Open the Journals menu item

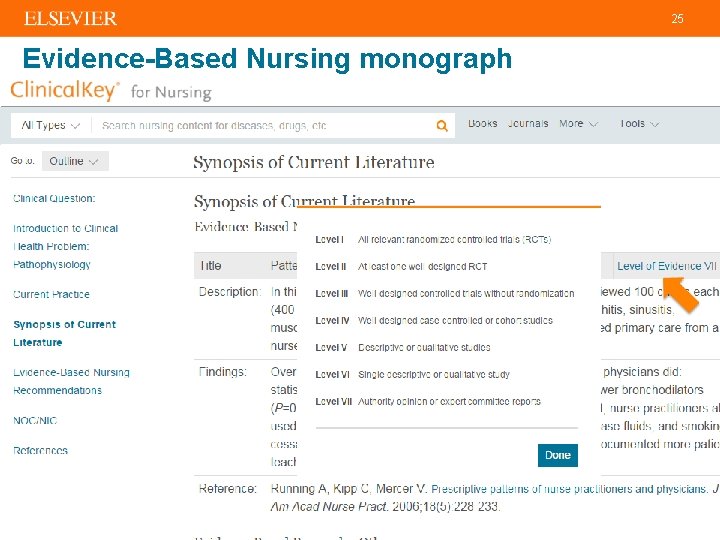point(528,124)
